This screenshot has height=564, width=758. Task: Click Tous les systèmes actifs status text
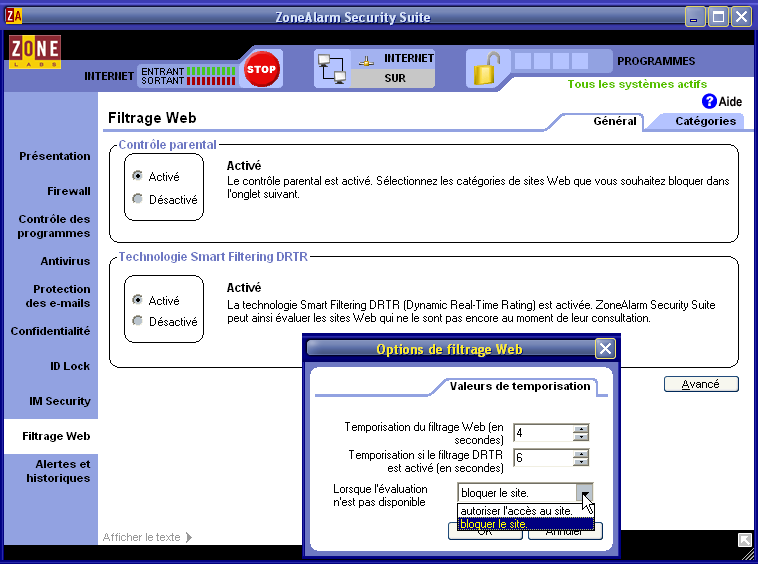637,84
